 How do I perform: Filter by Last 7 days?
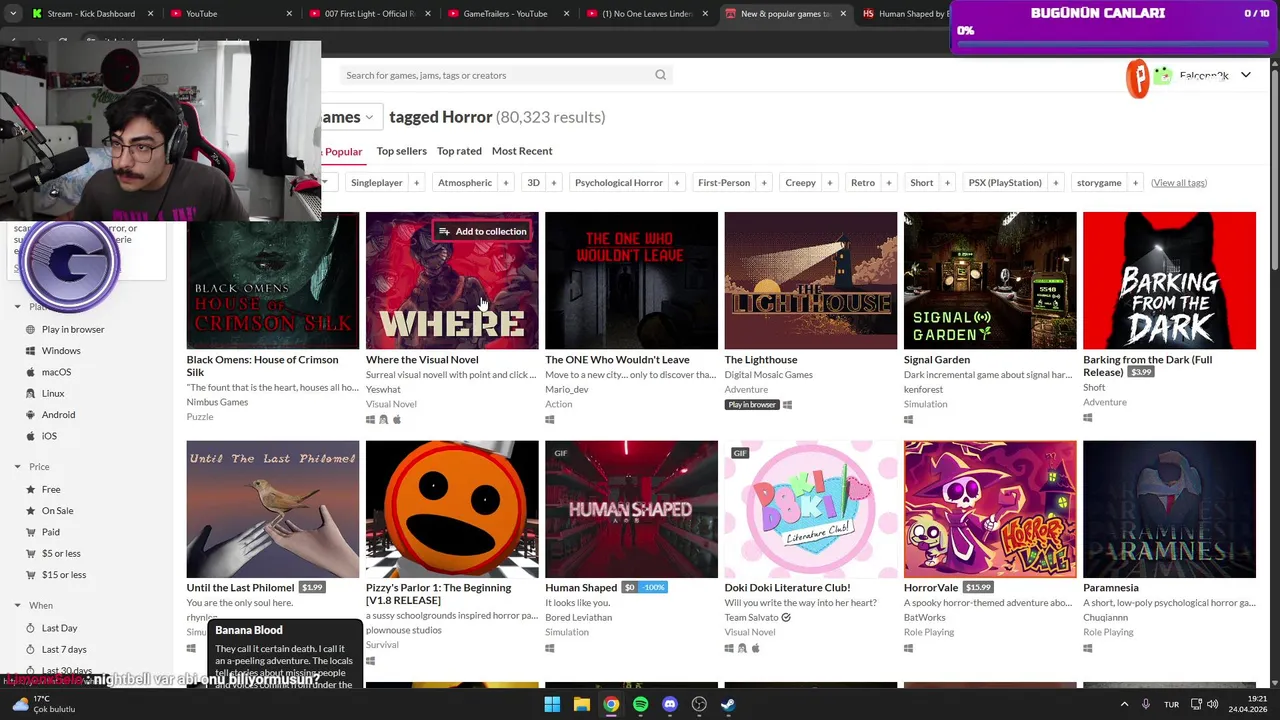tap(64, 649)
